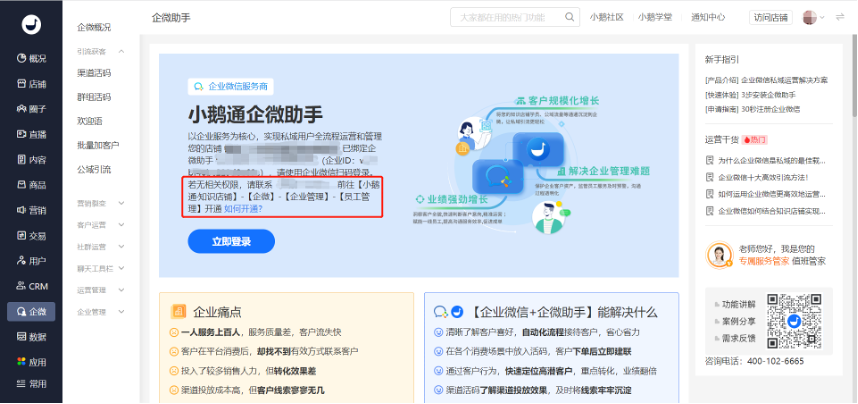Click the user avatar in header
The image size is (858, 404).
click(x=809, y=18)
